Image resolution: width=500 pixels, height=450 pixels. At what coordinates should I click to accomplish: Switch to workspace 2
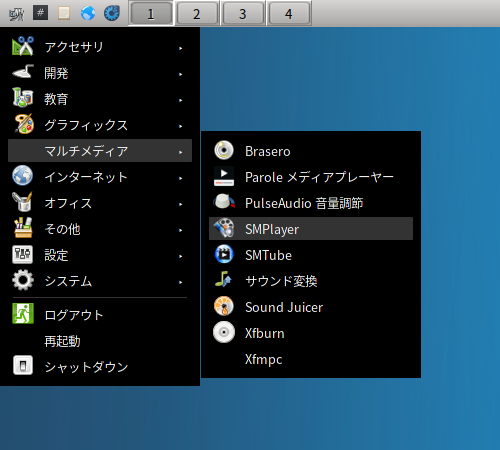[196, 14]
